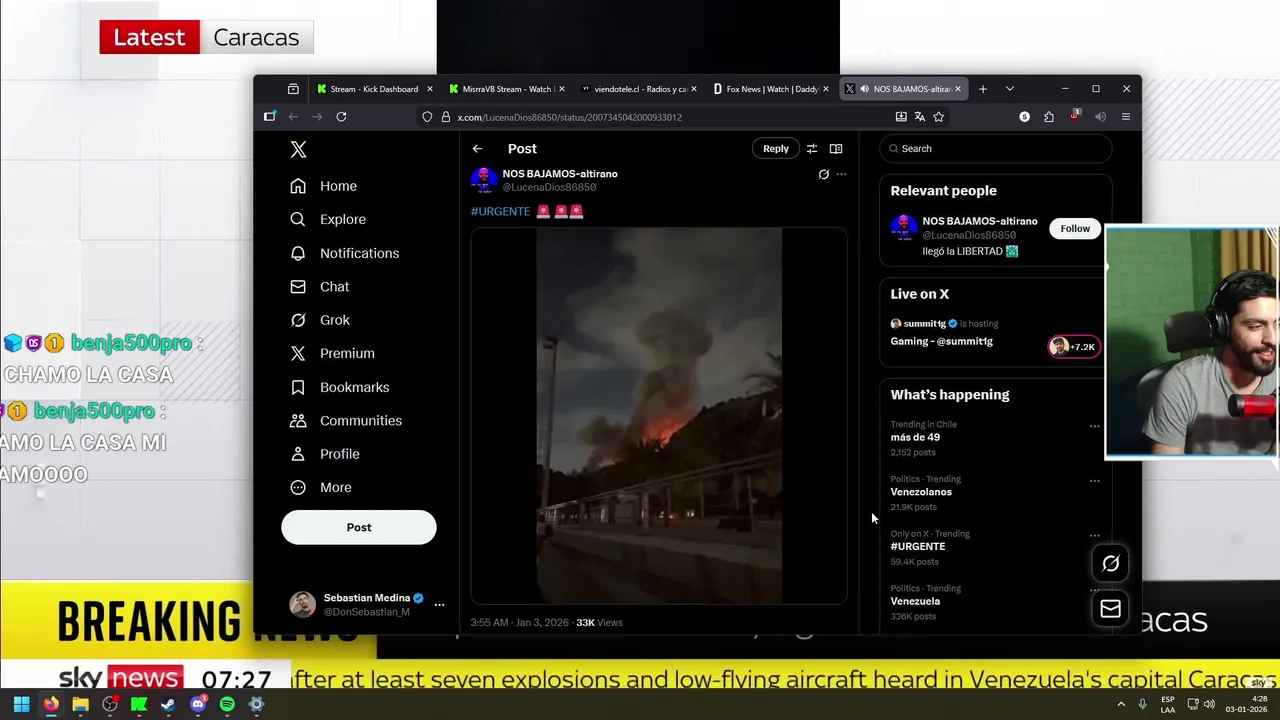Open Firefox View recent browsing icon
The width and height of the screenshot is (1280, 720).
[x=293, y=89]
